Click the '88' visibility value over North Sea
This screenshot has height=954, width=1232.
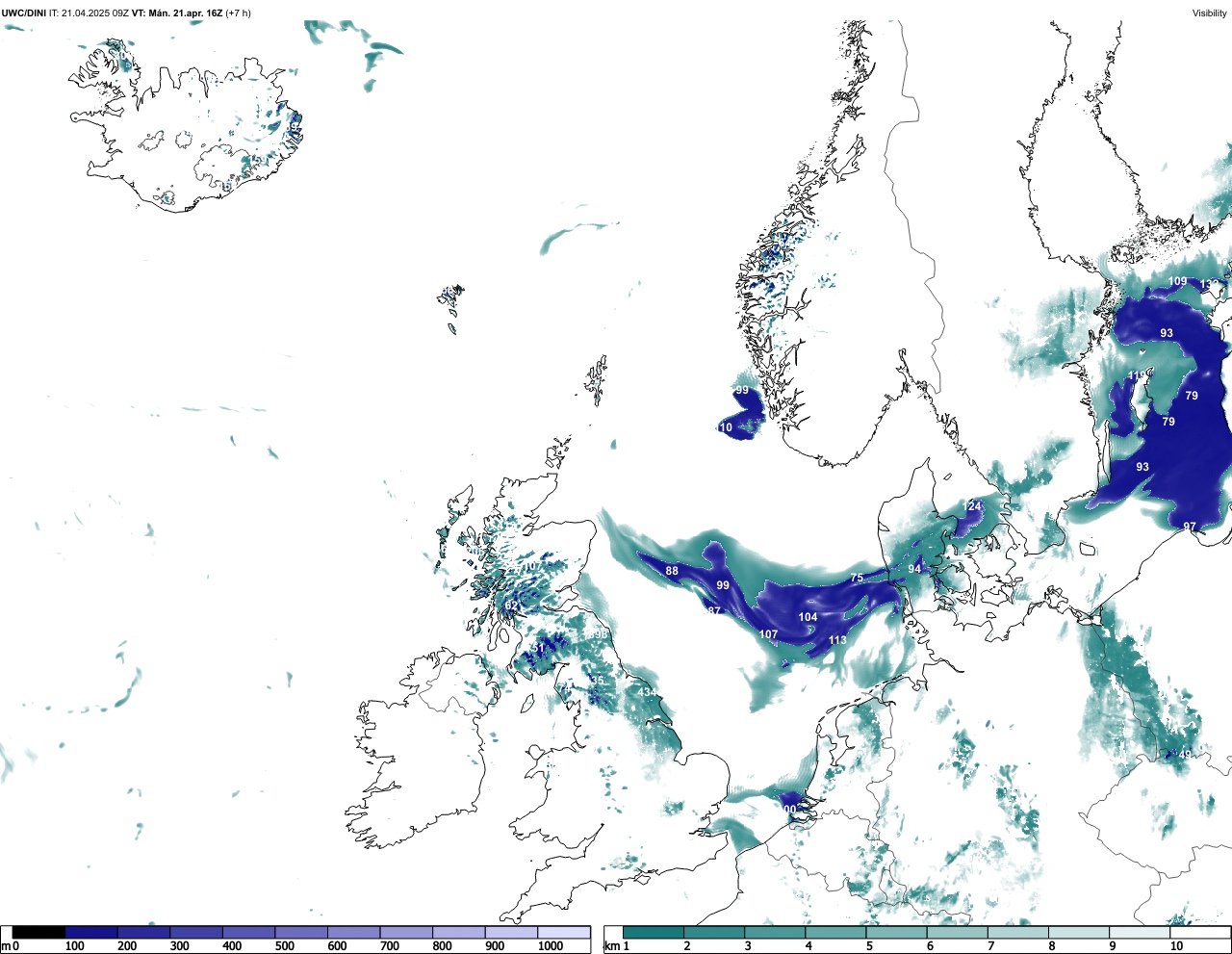click(672, 571)
